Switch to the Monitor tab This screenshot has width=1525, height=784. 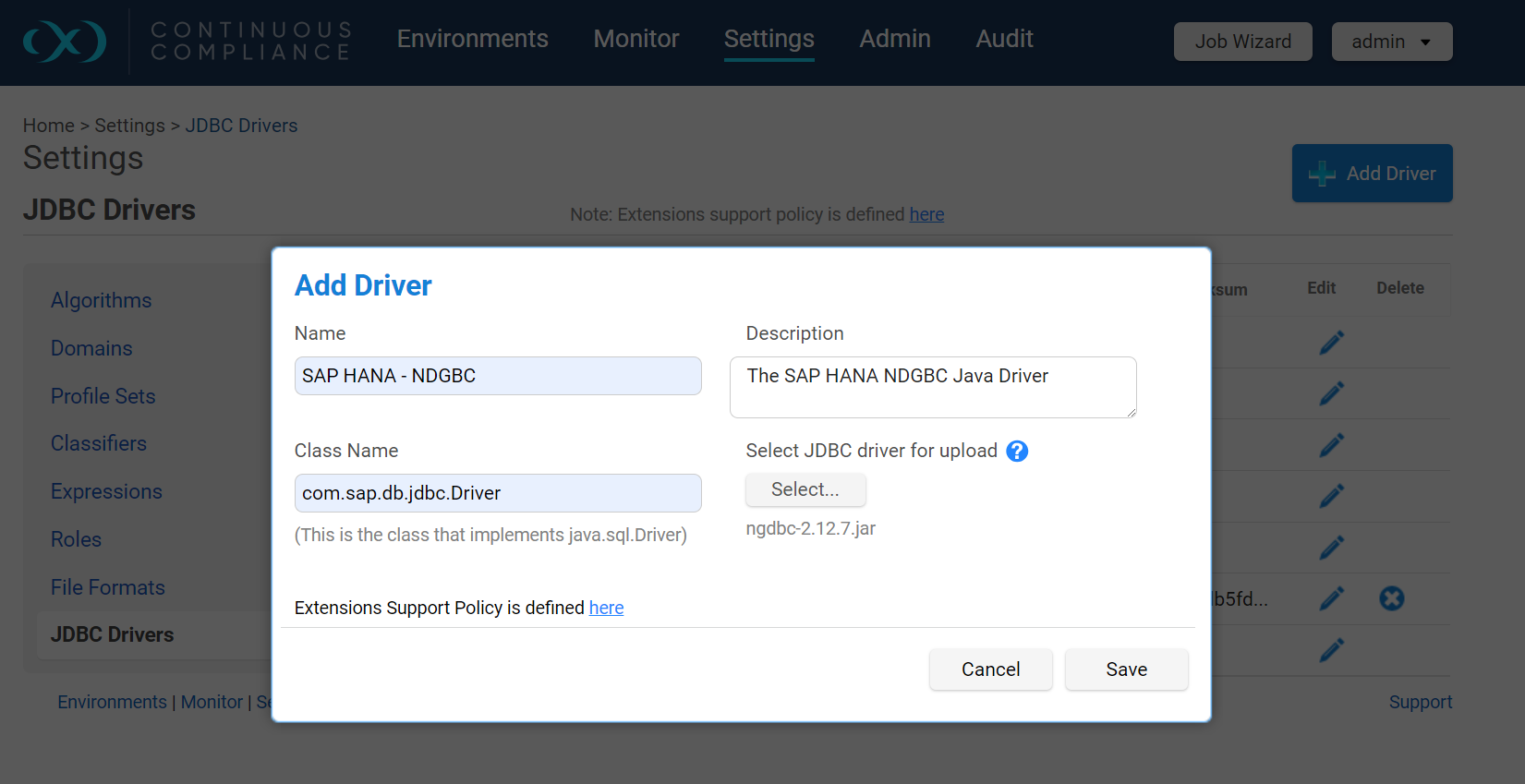[635, 39]
